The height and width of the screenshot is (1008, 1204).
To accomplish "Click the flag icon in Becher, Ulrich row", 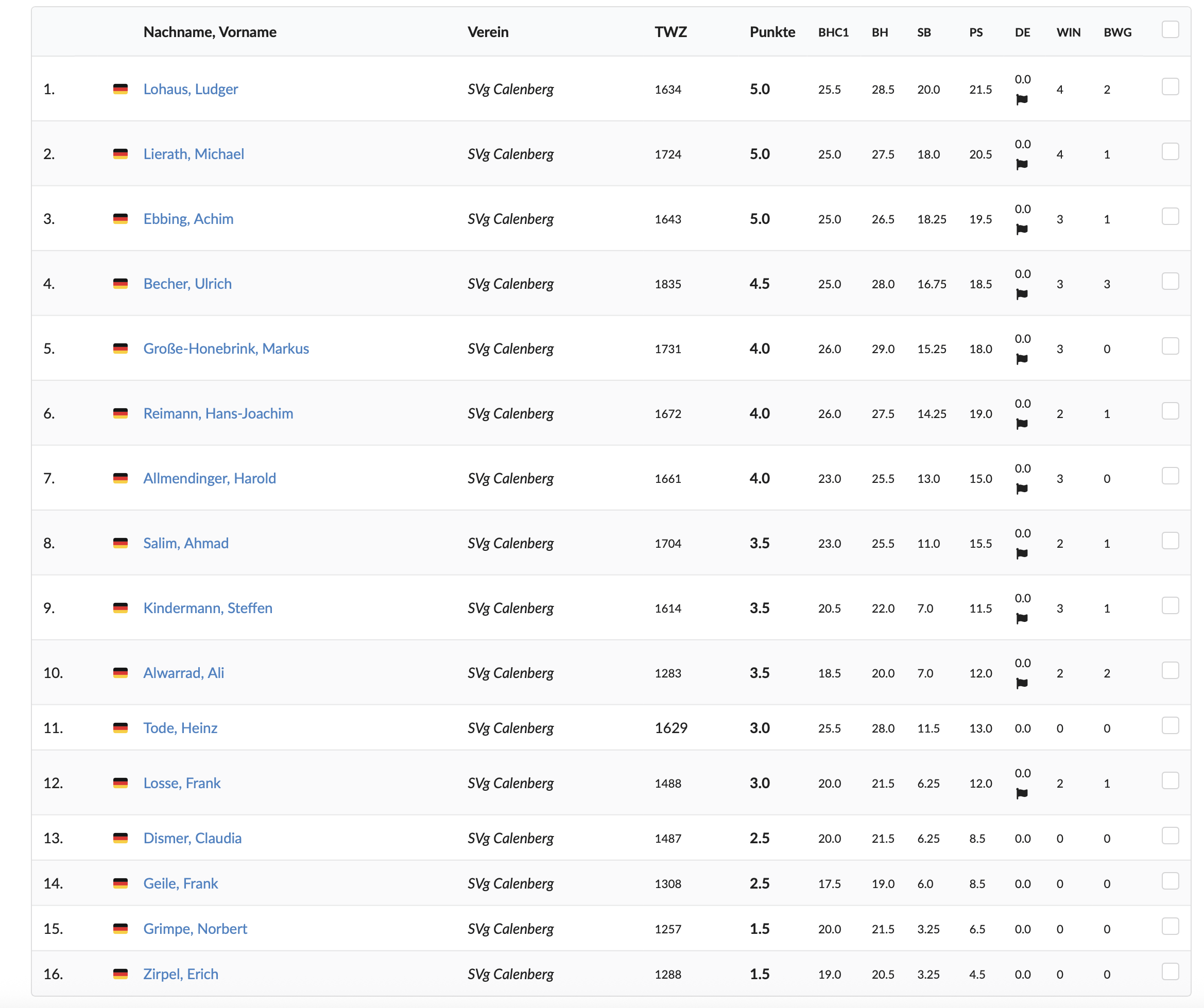I will click(1022, 294).
